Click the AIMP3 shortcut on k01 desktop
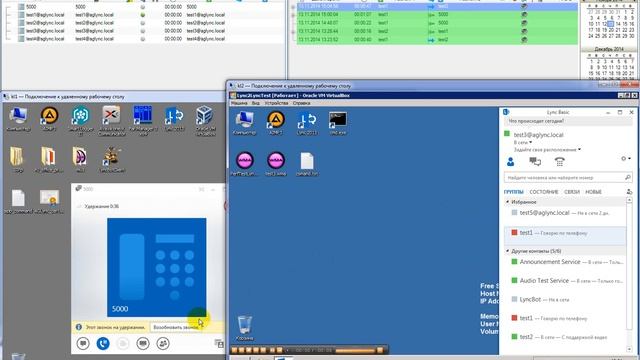640x360 pixels. (x=49, y=118)
